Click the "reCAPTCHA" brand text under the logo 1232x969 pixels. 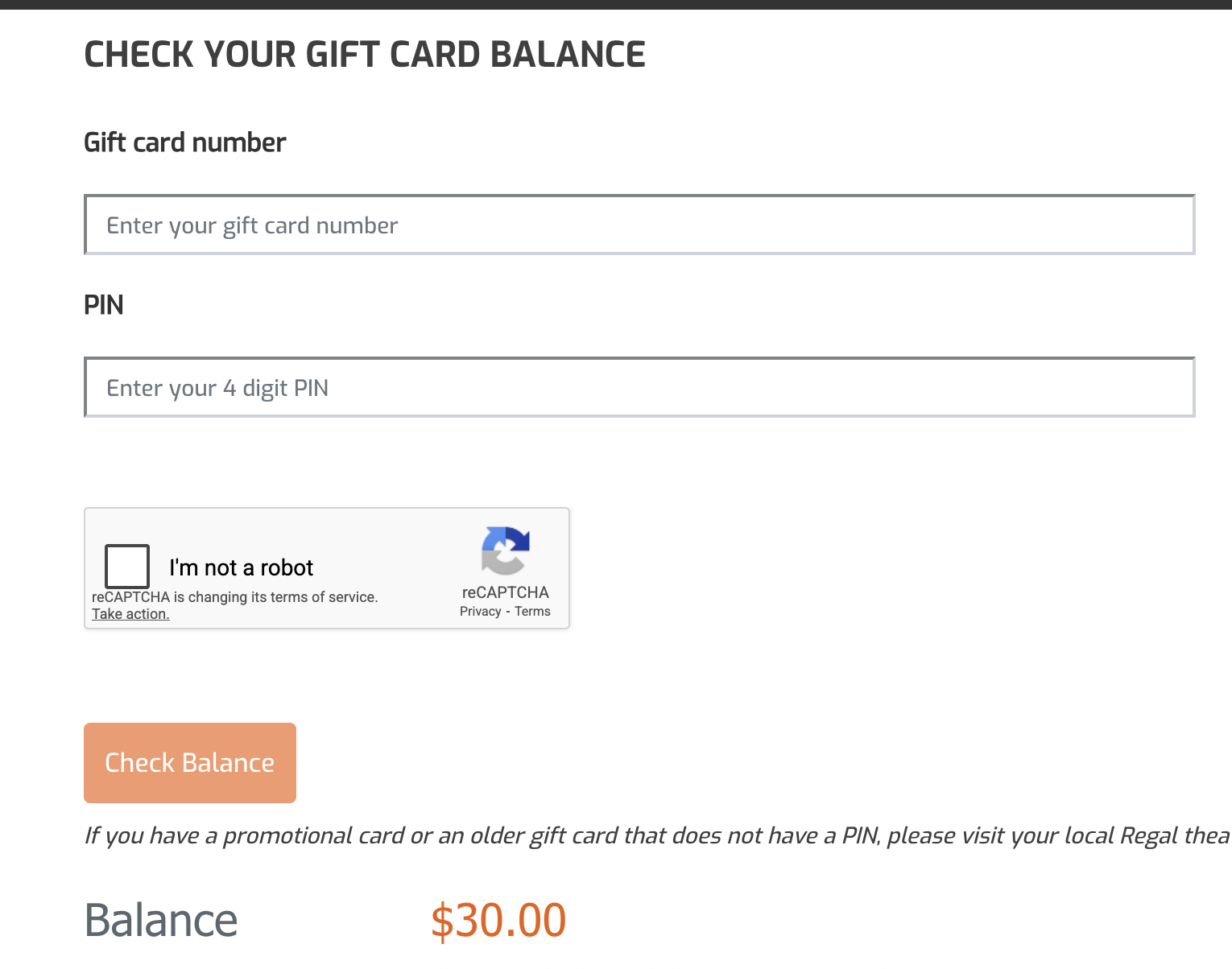(505, 592)
